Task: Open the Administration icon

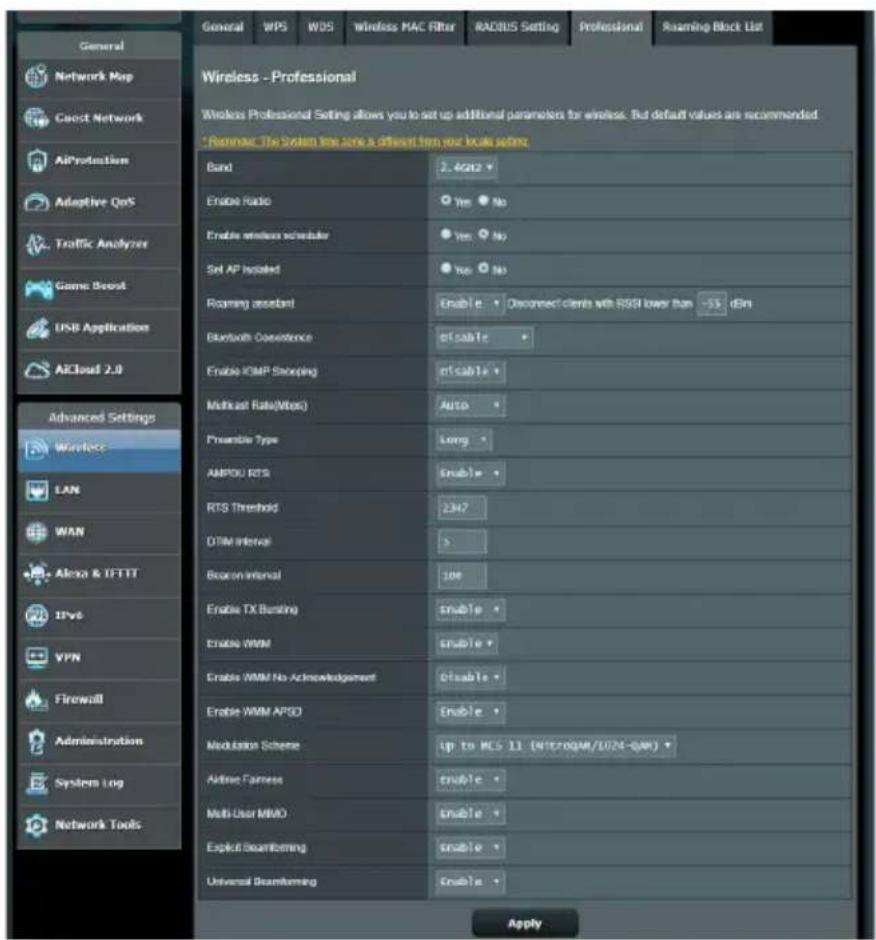Action: [36, 741]
